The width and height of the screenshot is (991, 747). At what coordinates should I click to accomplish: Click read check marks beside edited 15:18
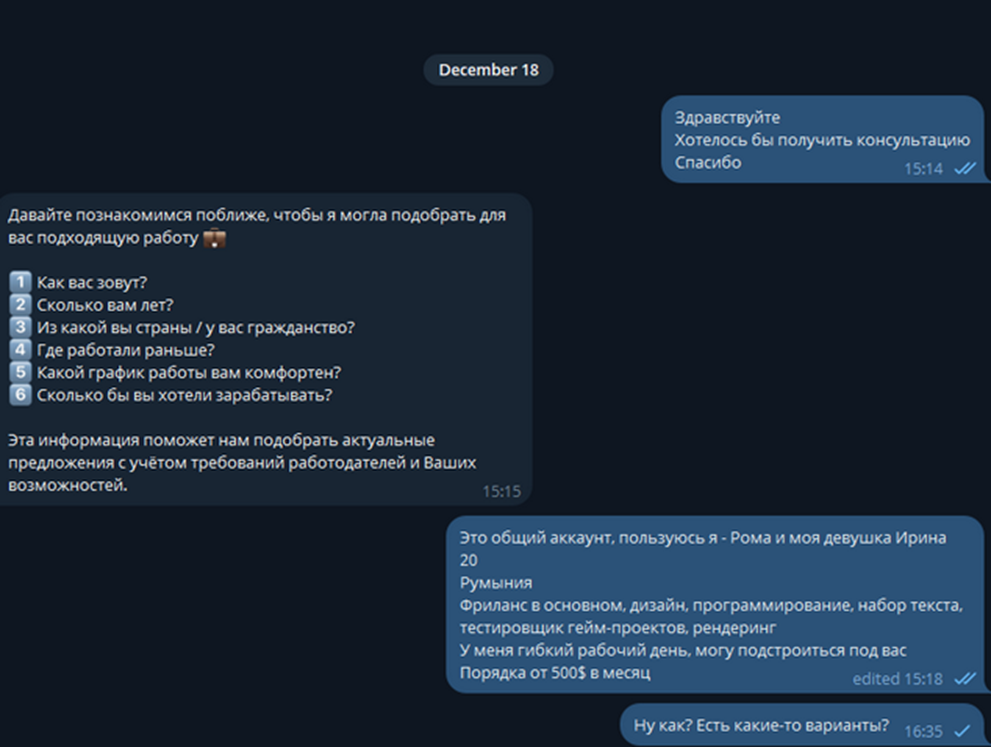pyautogui.click(x=964, y=679)
